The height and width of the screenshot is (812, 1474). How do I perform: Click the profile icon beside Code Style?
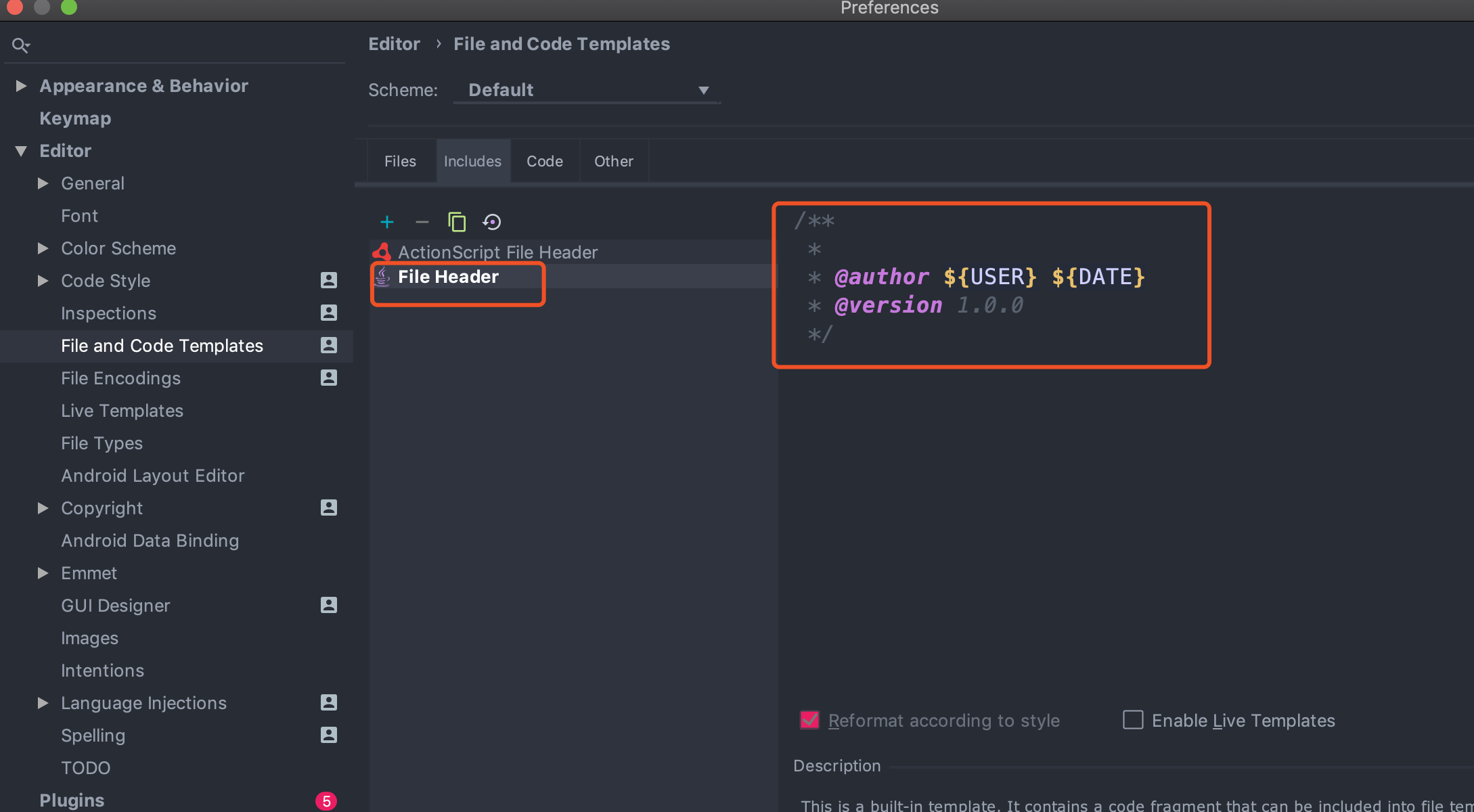329,280
